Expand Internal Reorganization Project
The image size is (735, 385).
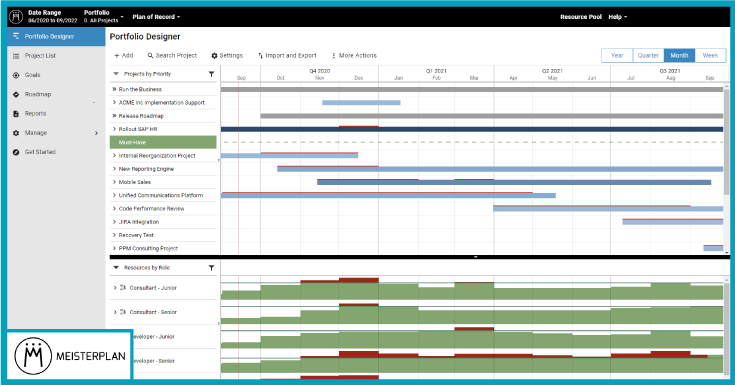point(114,156)
